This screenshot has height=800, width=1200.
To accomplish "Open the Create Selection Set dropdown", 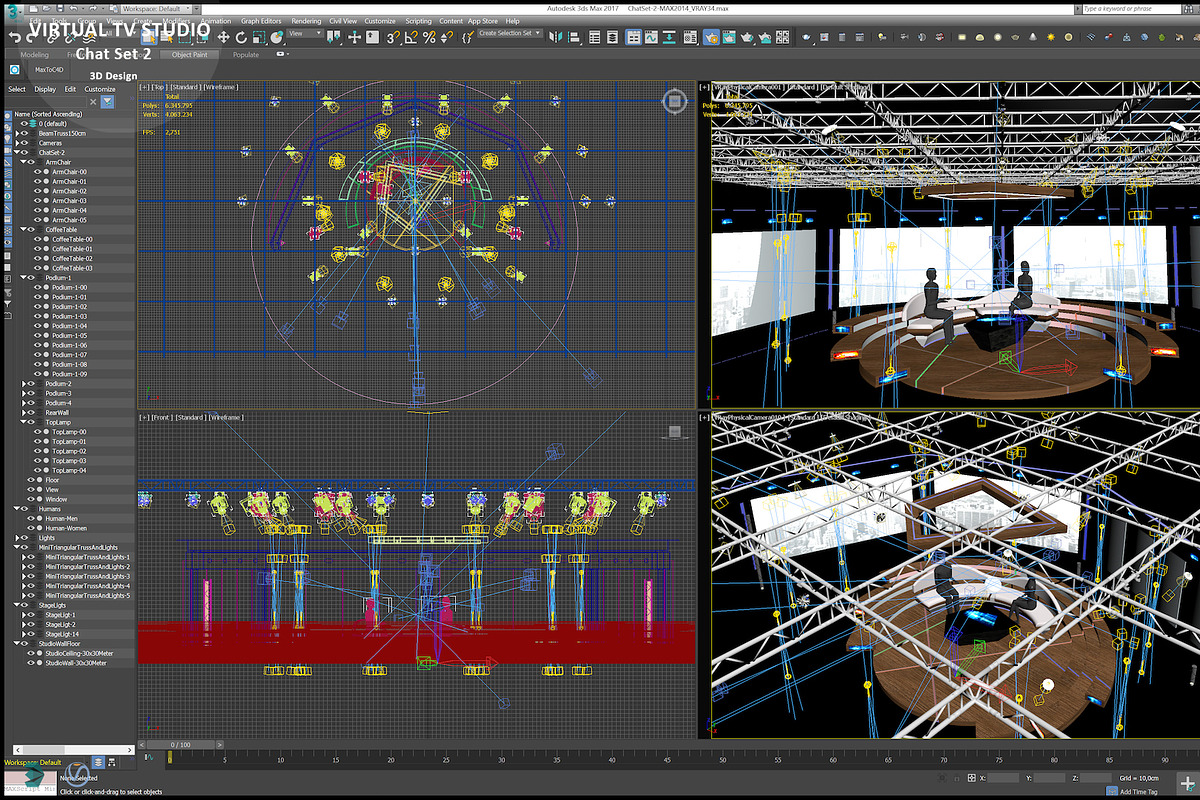I will coord(510,33).
